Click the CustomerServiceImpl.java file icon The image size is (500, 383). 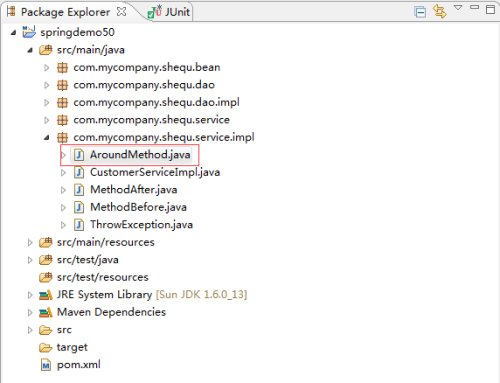(79, 173)
